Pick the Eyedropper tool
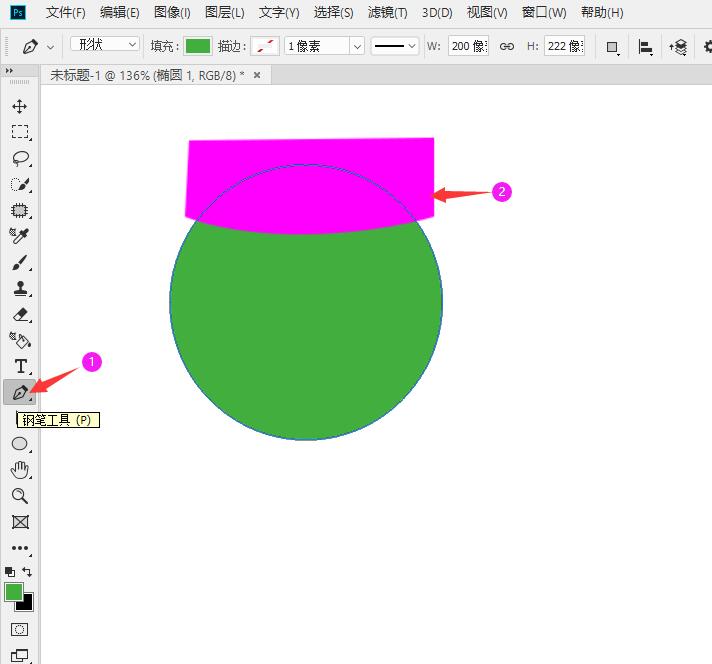Viewport: 712px width, 664px height. (19, 236)
